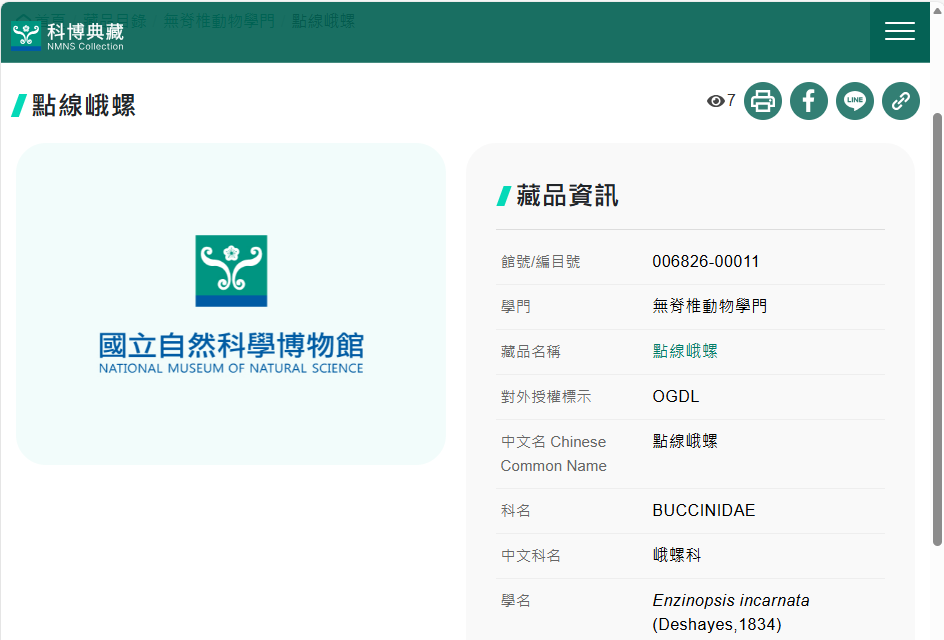Click the Chinese family name 峨螺科
The image size is (944, 640).
[x=677, y=556]
